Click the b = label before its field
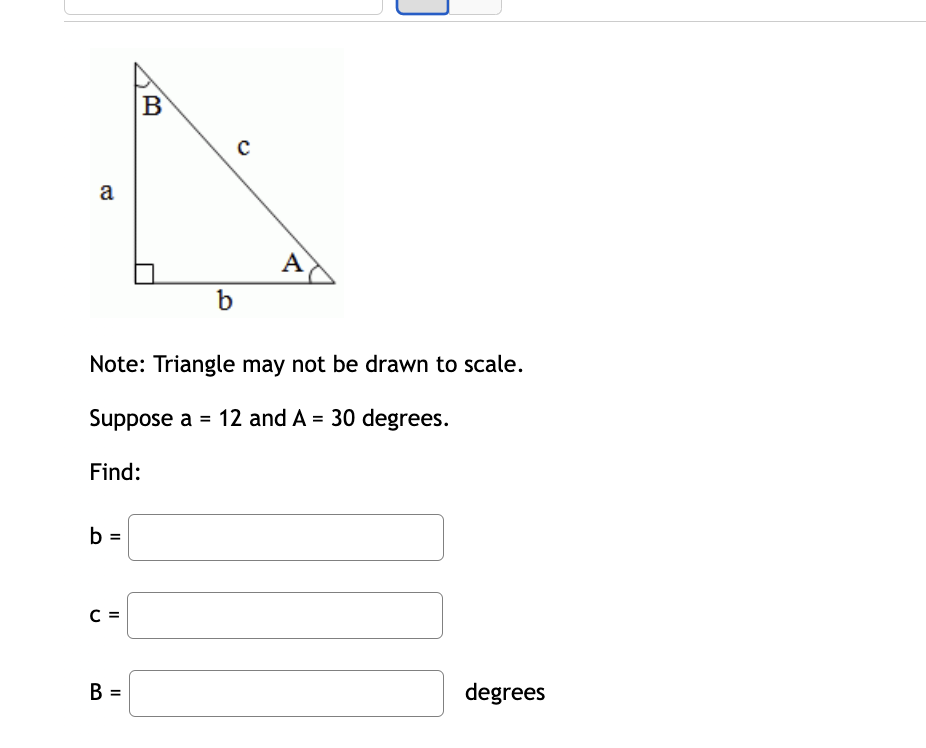This screenshot has height=748, width=926. 102,537
